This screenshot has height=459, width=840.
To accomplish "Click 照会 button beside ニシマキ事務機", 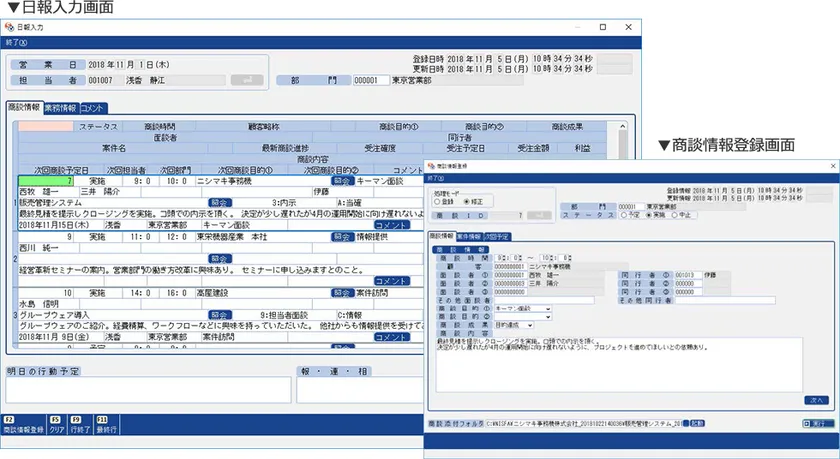I will coord(343,181).
